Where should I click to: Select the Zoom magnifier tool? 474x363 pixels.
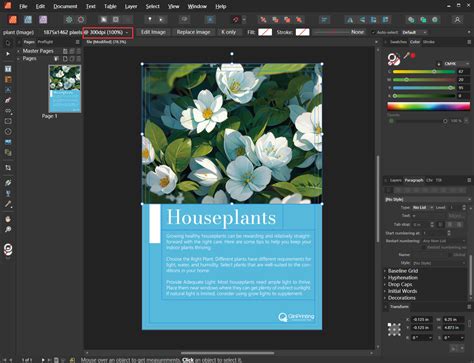[8, 229]
